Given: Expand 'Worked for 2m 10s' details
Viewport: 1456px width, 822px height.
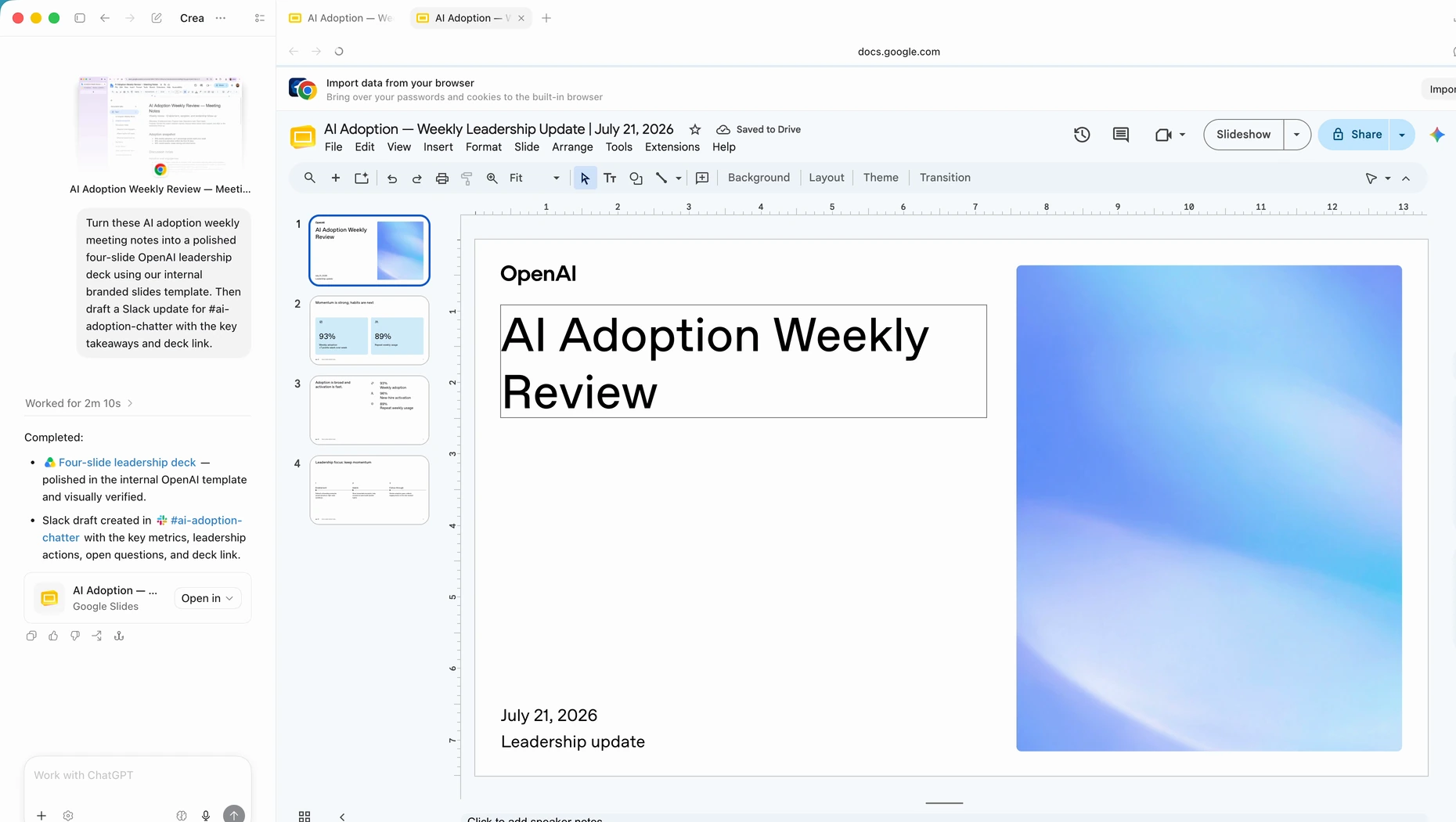Looking at the screenshot, I should 79,403.
